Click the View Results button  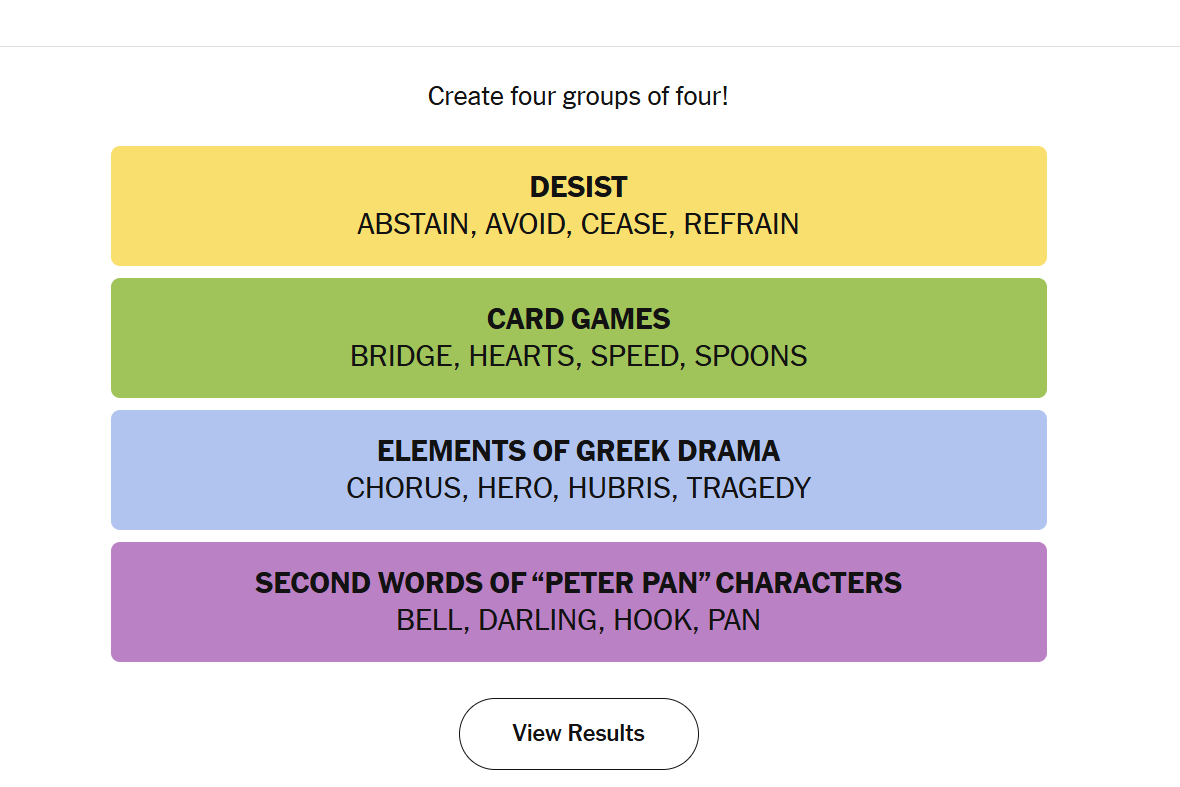[x=578, y=733]
